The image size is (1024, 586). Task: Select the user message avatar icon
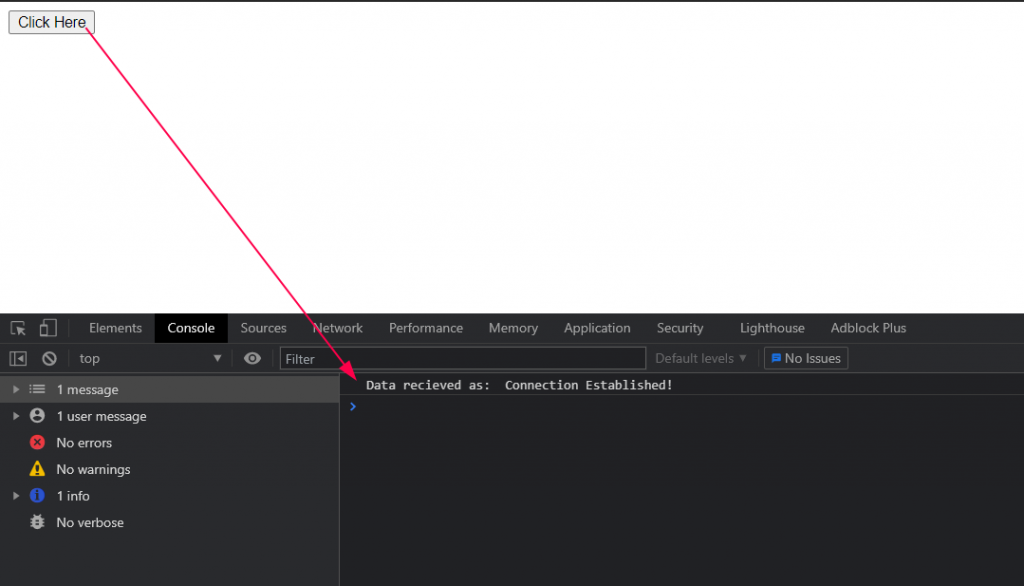(x=37, y=416)
